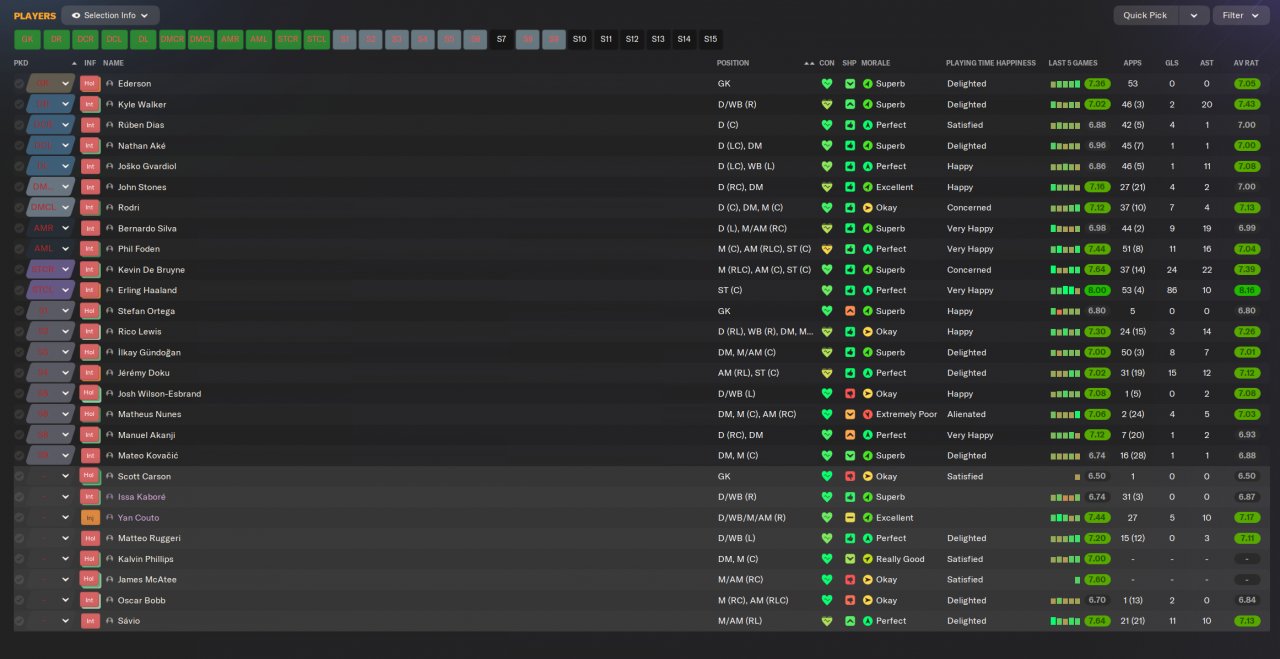Screen dimensions: 1280x659
Task: Toggle selection checkmark for Scott Carson
Action: click(19, 476)
